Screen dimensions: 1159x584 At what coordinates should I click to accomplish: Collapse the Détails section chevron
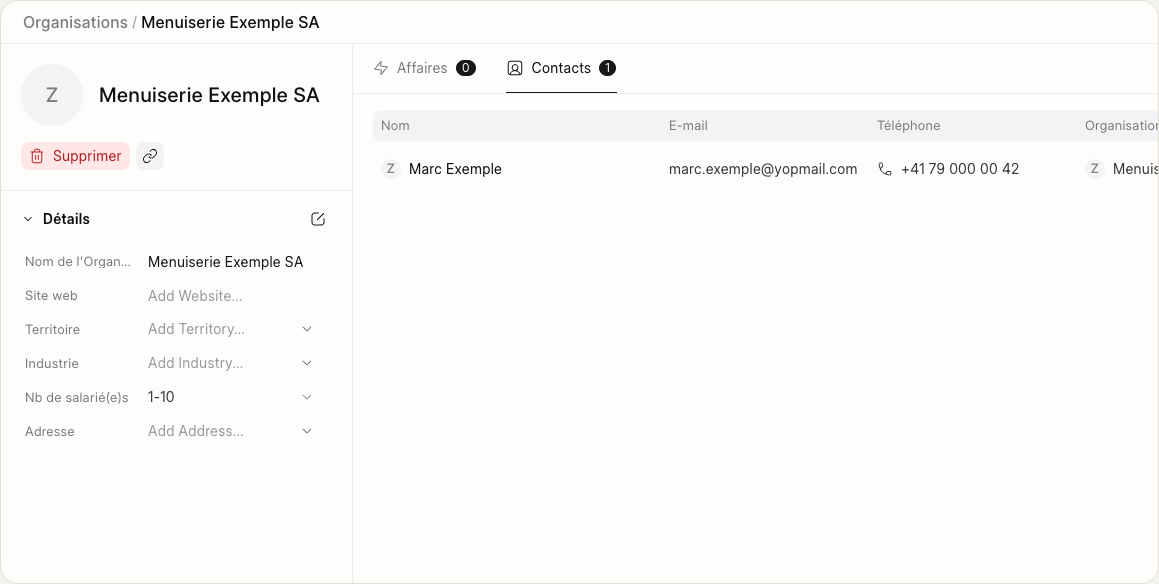[x=28, y=219]
